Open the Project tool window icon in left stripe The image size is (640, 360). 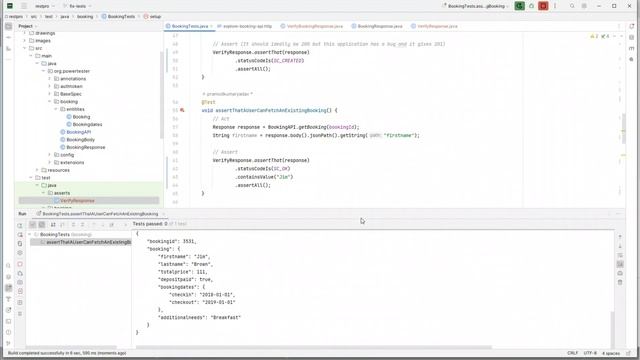8,26
